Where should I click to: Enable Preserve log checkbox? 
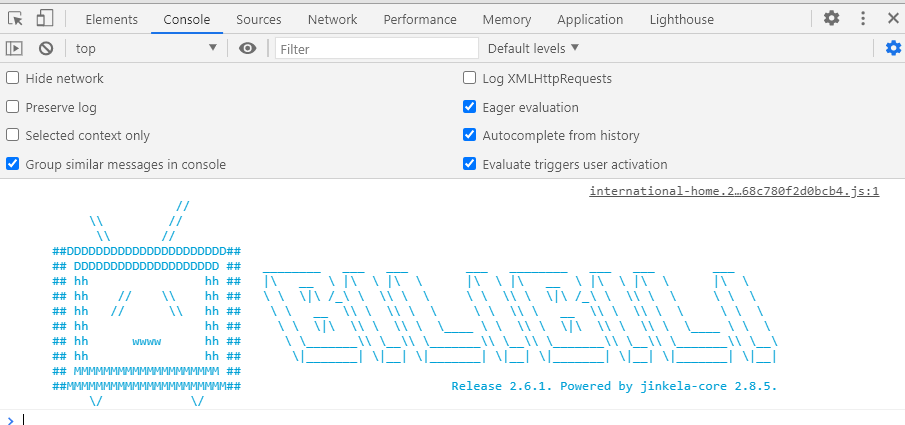point(13,107)
